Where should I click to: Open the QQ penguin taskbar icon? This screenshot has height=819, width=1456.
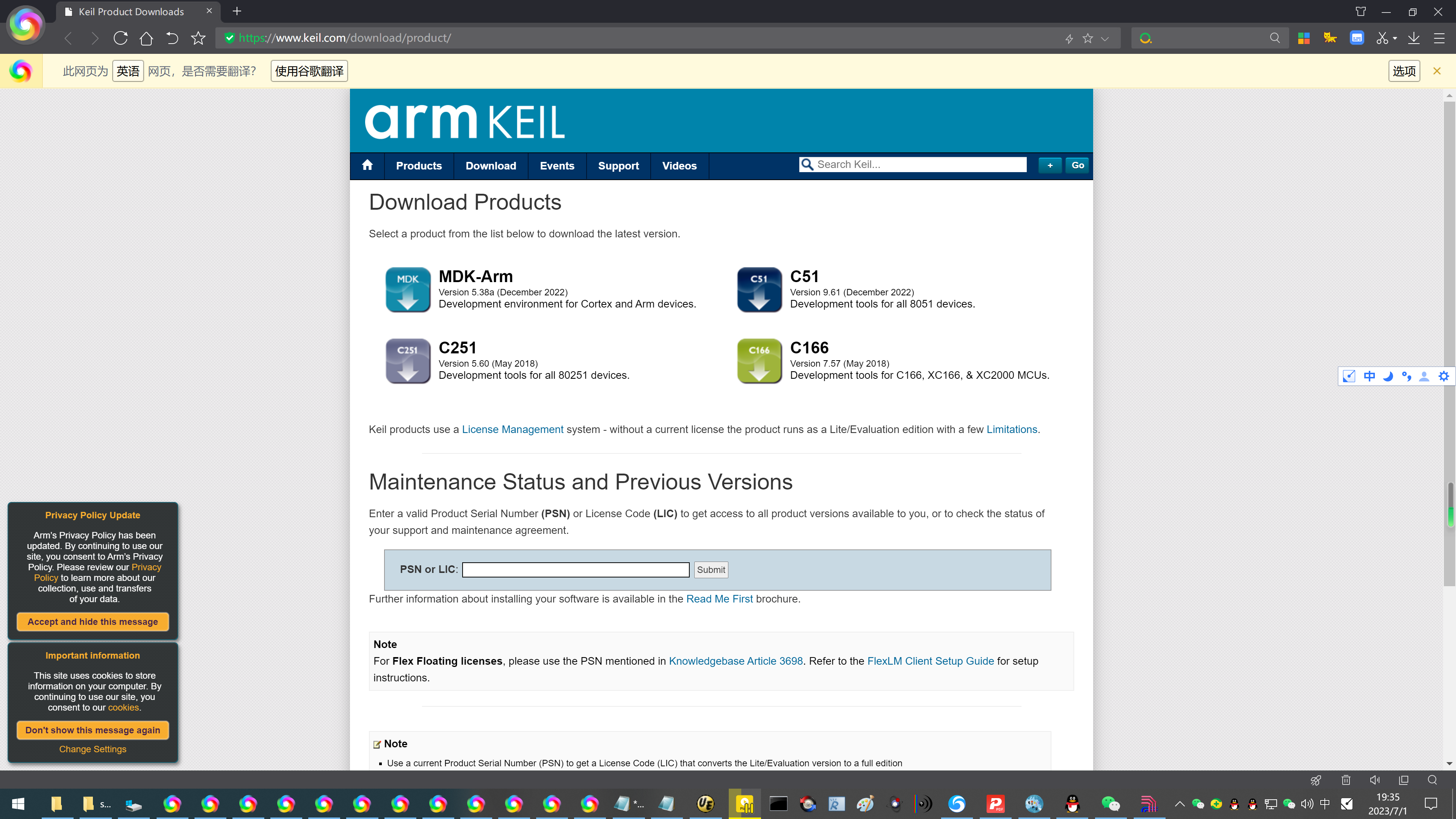pyautogui.click(x=1072, y=804)
